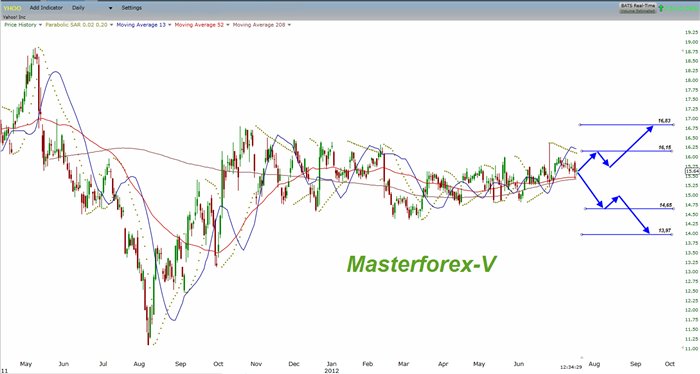Viewport: 700px width, 374px height.
Task: Click the Yahoo! Inc company name label
Action: (14, 17)
